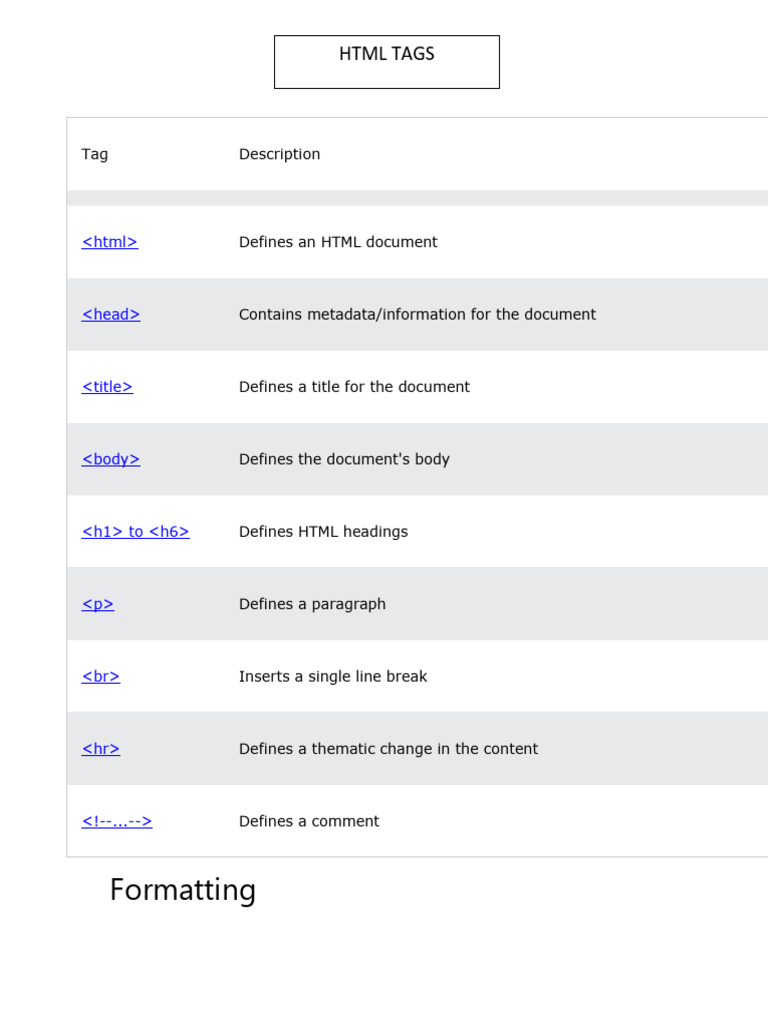768x1024 pixels.
Task: Click the 'Defines a comment' description
Action: click(x=309, y=821)
